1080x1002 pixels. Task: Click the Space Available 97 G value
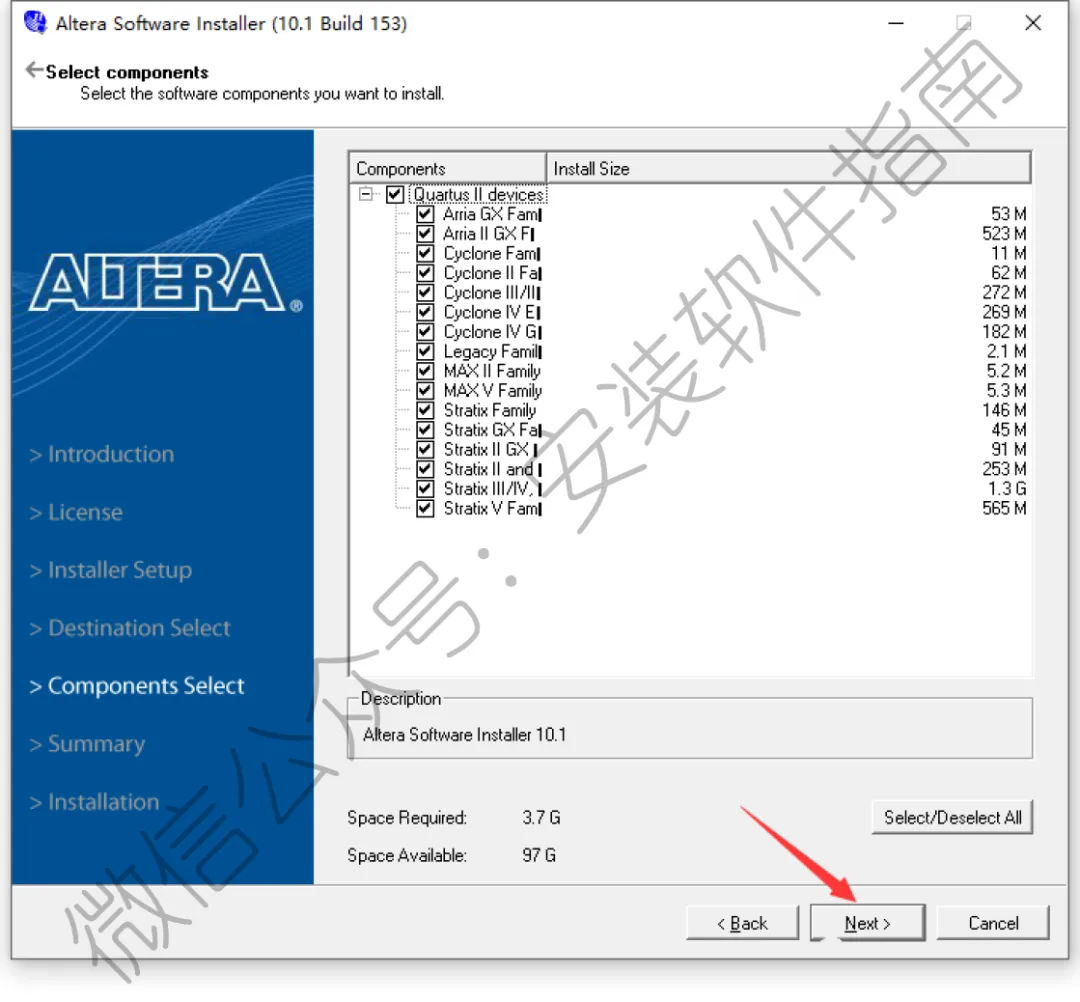539,855
